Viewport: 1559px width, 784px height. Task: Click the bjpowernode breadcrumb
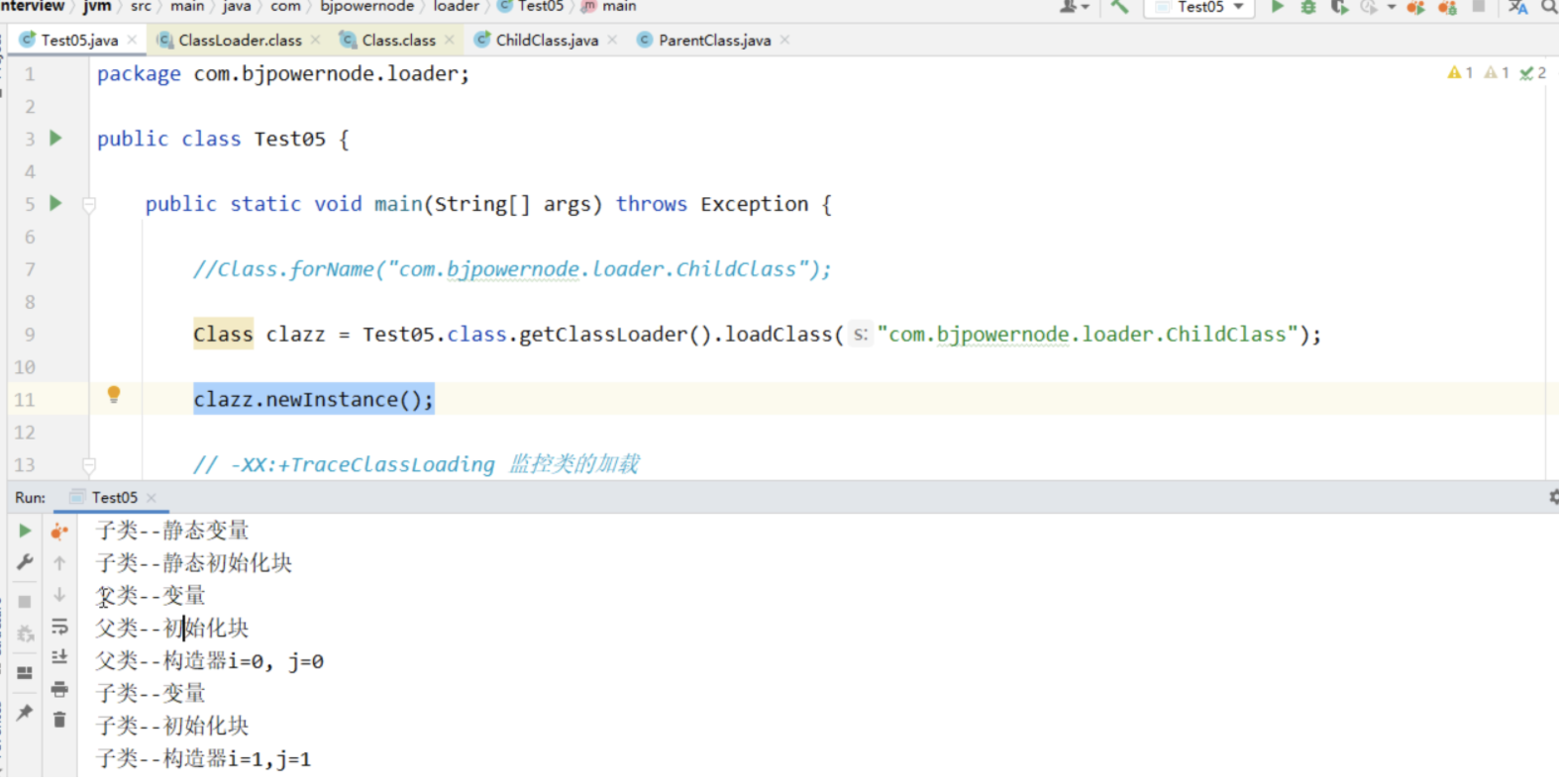pyautogui.click(x=366, y=7)
